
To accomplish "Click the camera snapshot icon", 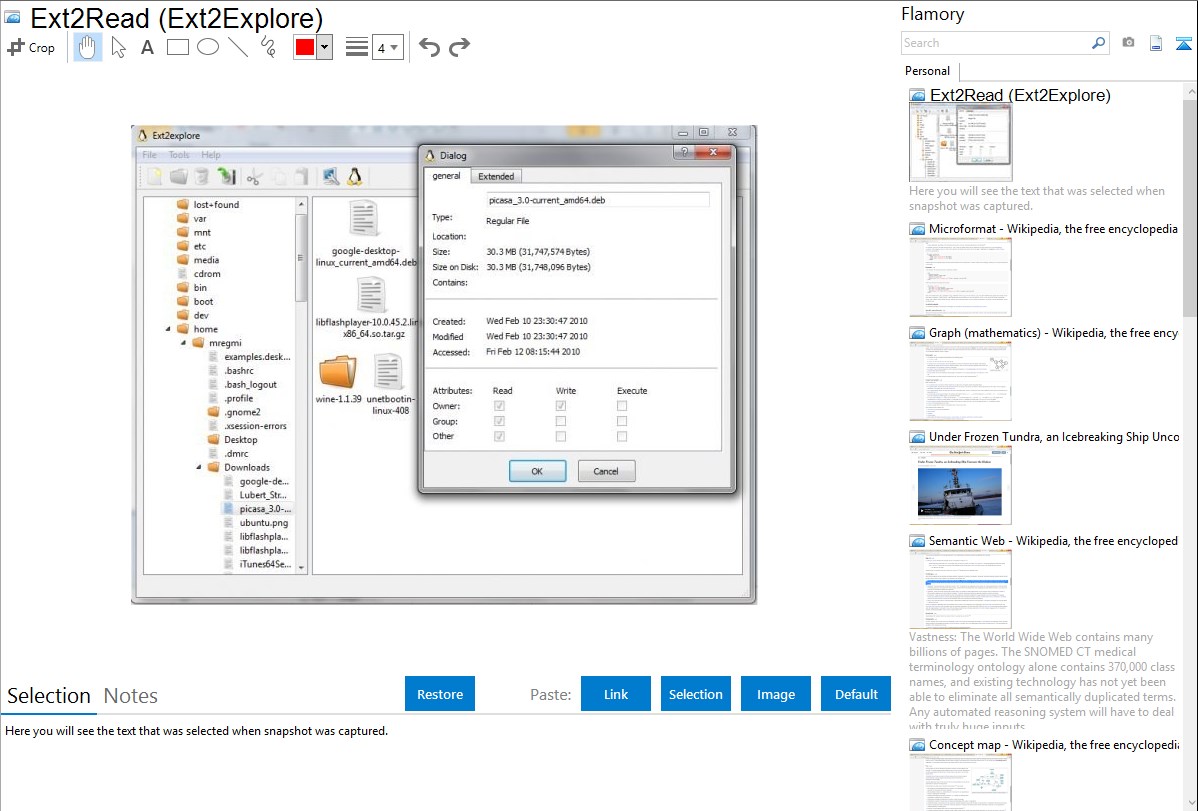I will (1128, 43).
